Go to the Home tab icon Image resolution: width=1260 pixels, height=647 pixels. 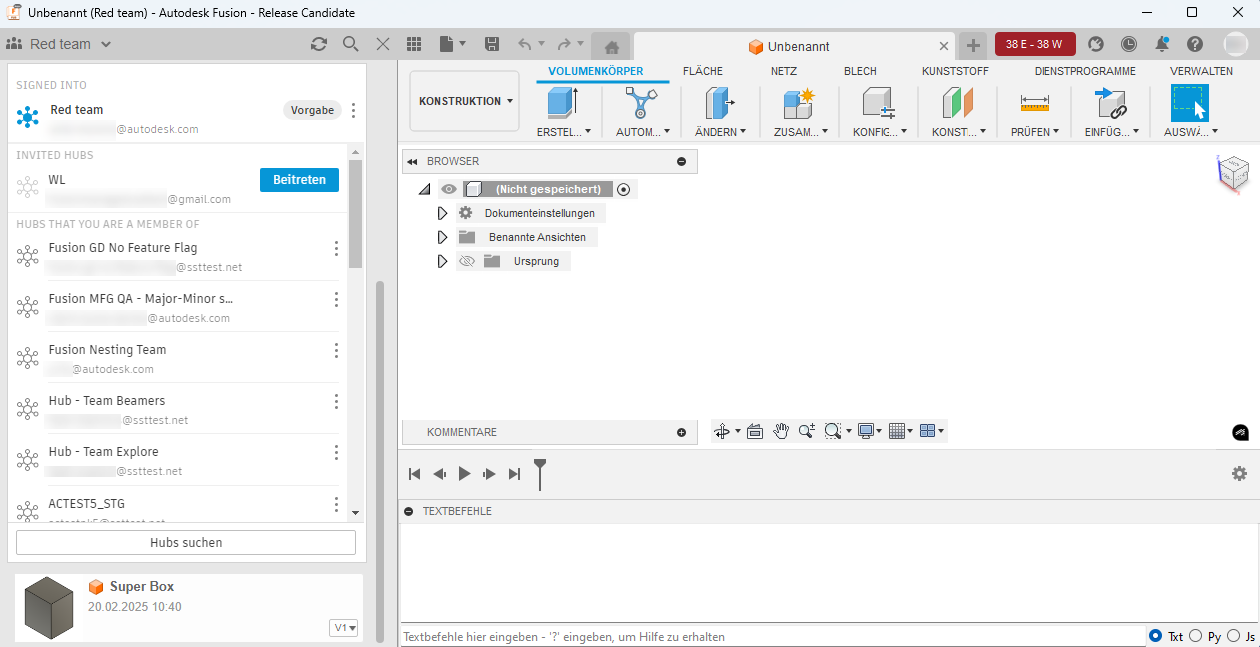pos(611,46)
